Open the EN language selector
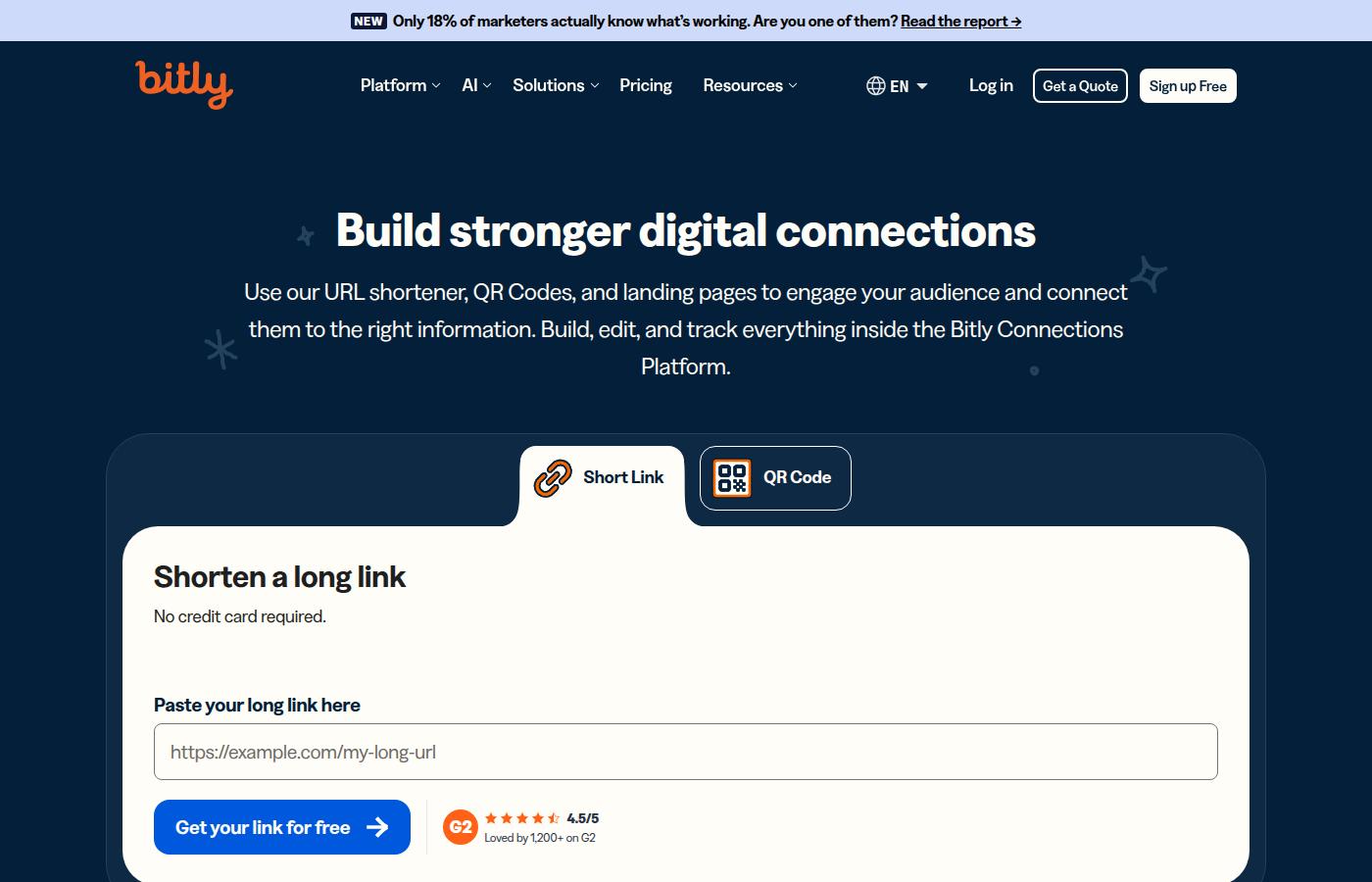This screenshot has width=1372, height=882. (897, 86)
